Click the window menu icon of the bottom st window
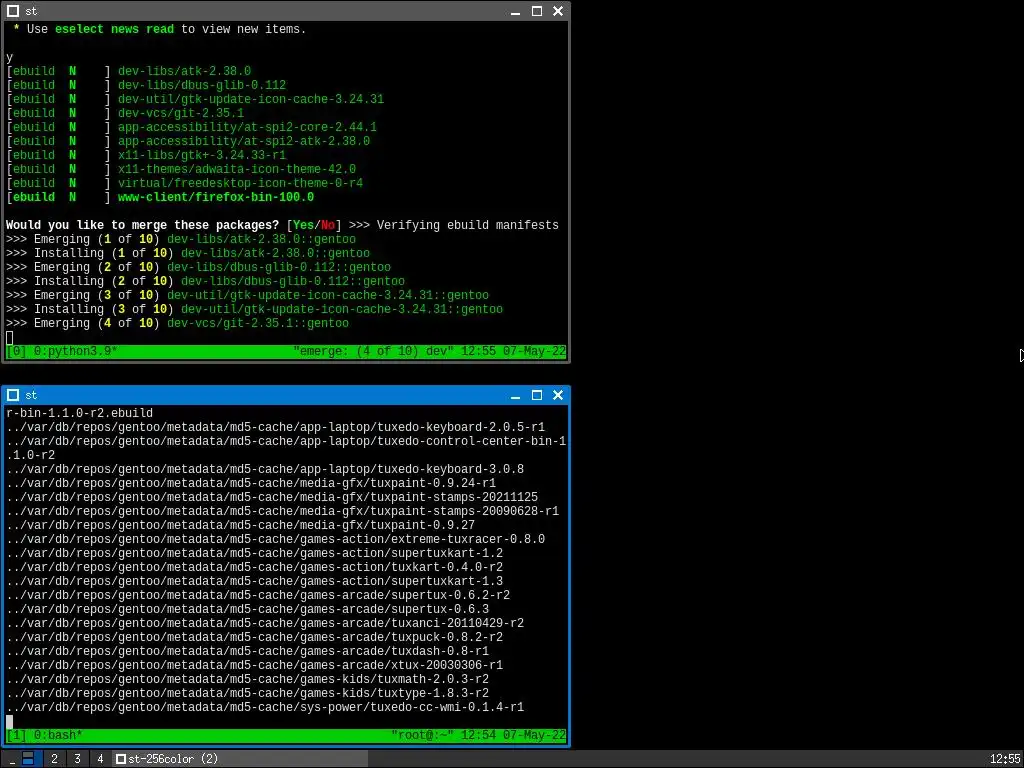Viewport: 1024px width, 768px height. (12, 395)
